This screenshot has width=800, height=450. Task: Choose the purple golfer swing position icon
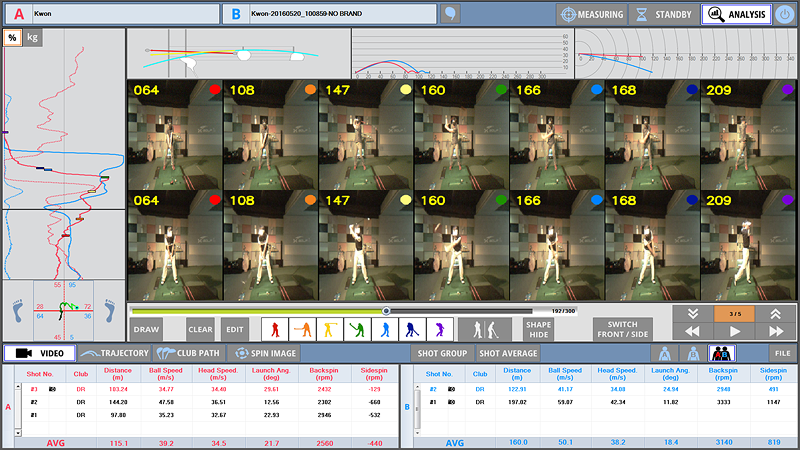(x=439, y=329)
